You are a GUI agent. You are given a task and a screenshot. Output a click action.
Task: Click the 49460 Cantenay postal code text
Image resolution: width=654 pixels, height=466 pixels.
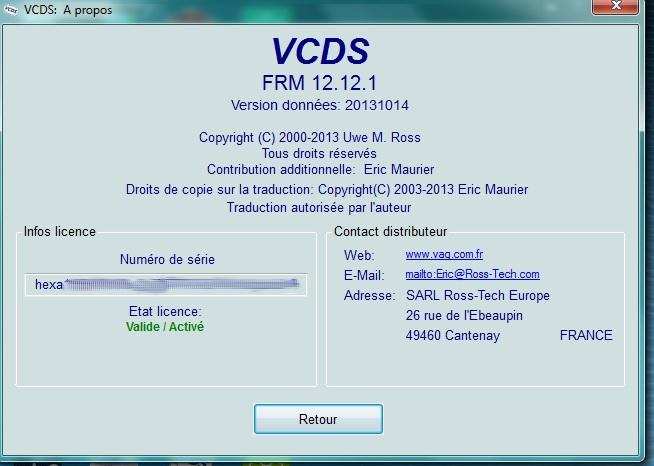pos(452,336)
